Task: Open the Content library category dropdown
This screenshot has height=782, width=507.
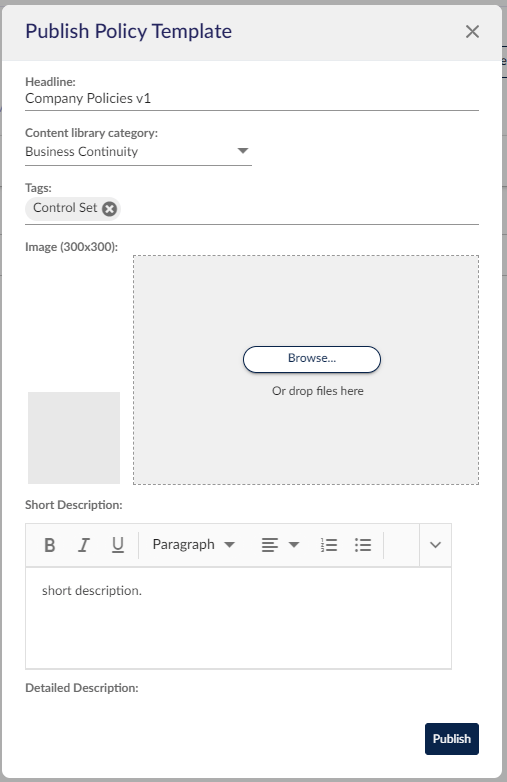Action: (x=138, y=152)
